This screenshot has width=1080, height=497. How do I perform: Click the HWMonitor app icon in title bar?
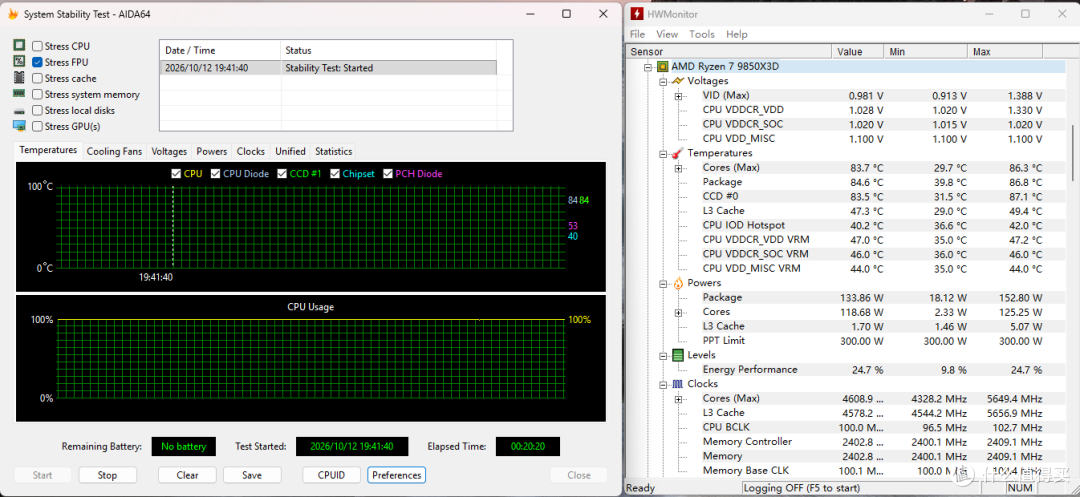[x=637, y=14]
